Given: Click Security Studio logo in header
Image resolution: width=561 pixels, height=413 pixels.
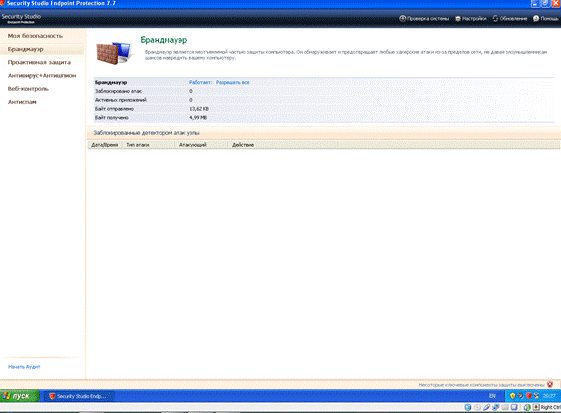Looking at the screenshot, I should (x=21, y=18).
